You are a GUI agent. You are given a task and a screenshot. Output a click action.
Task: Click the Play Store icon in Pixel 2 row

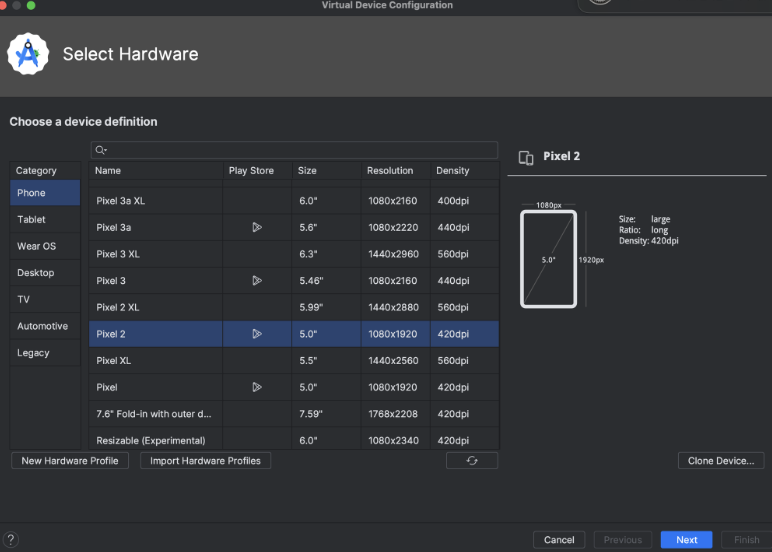[257, 334]
